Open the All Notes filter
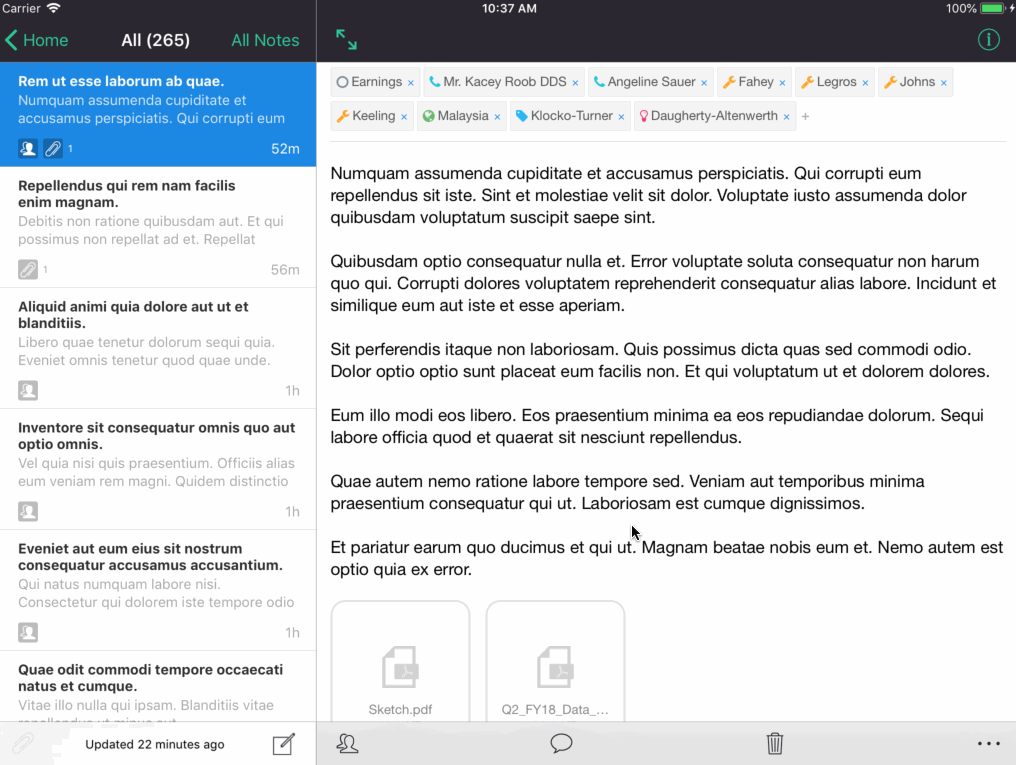The image size is (1016, 765). point(265,40)
